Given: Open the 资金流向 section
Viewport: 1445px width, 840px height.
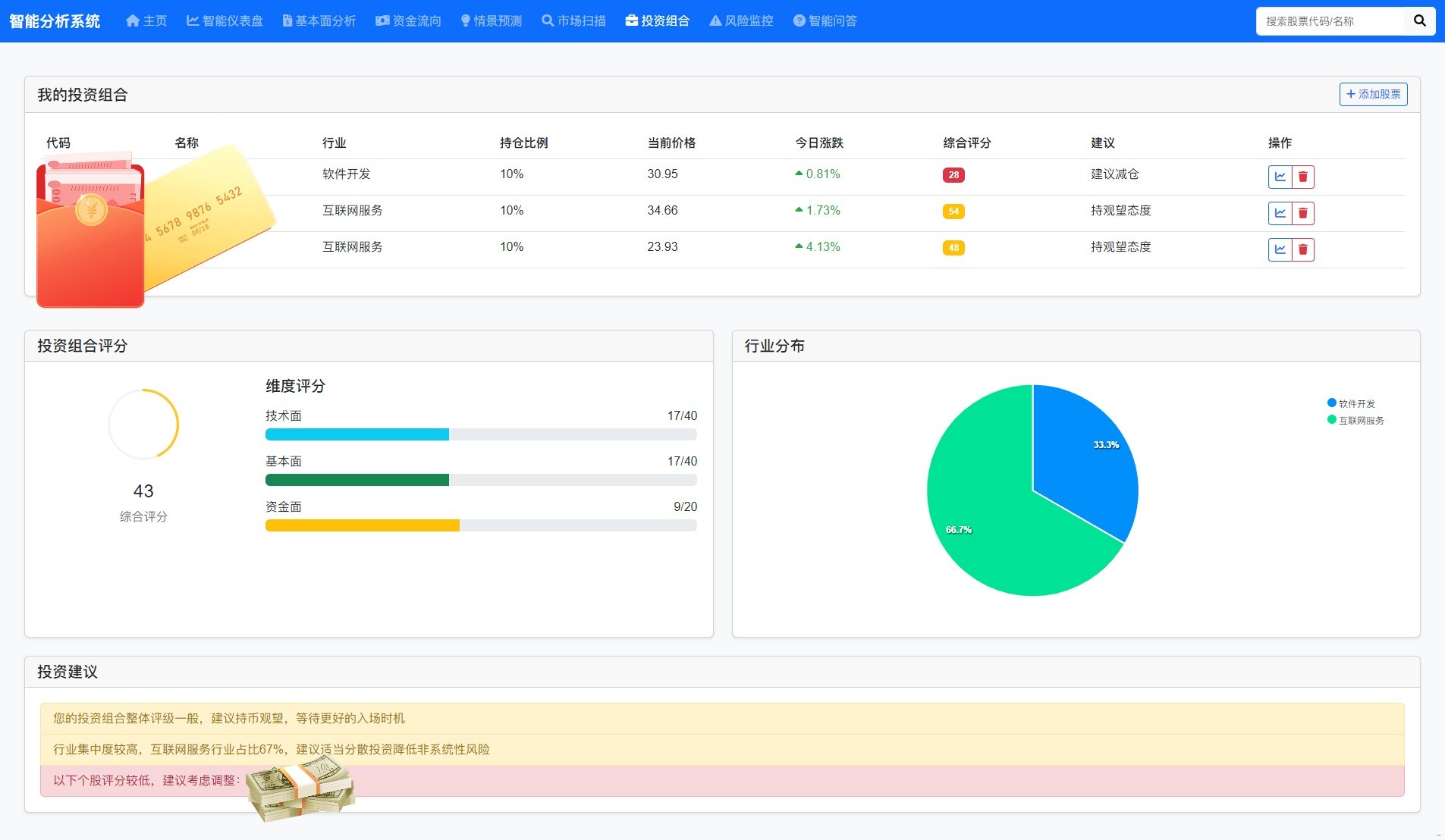Looking at the screenshot, I should (408, 21).
